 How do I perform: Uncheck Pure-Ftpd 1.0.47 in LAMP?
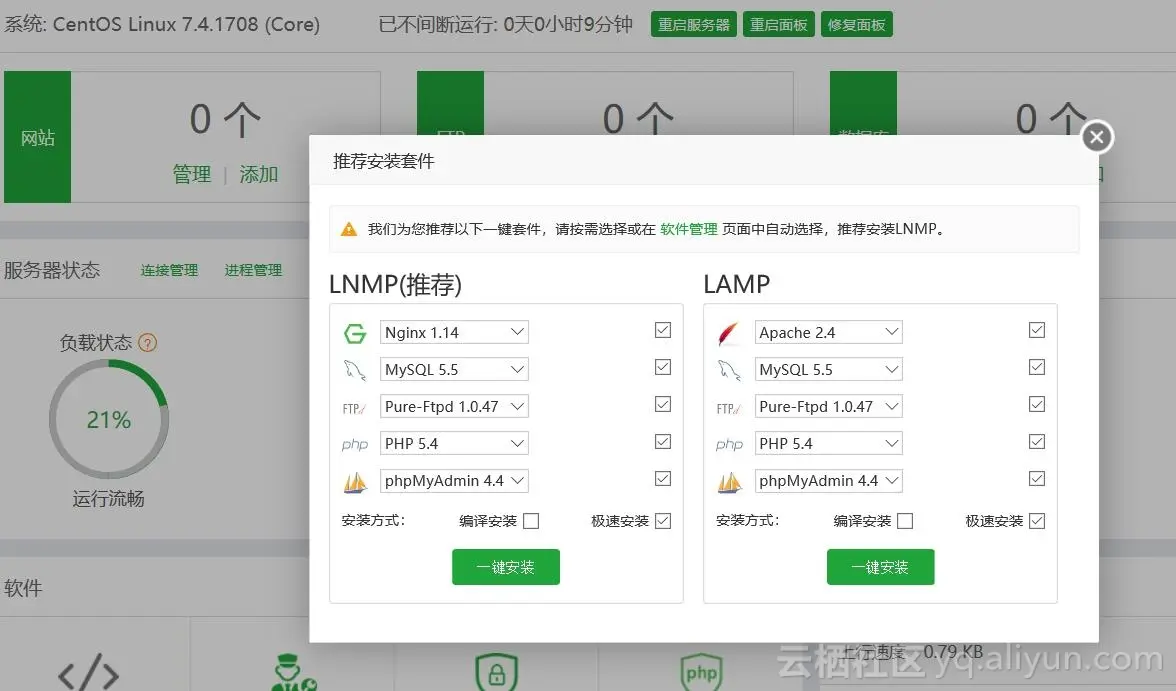(1036, 404)
